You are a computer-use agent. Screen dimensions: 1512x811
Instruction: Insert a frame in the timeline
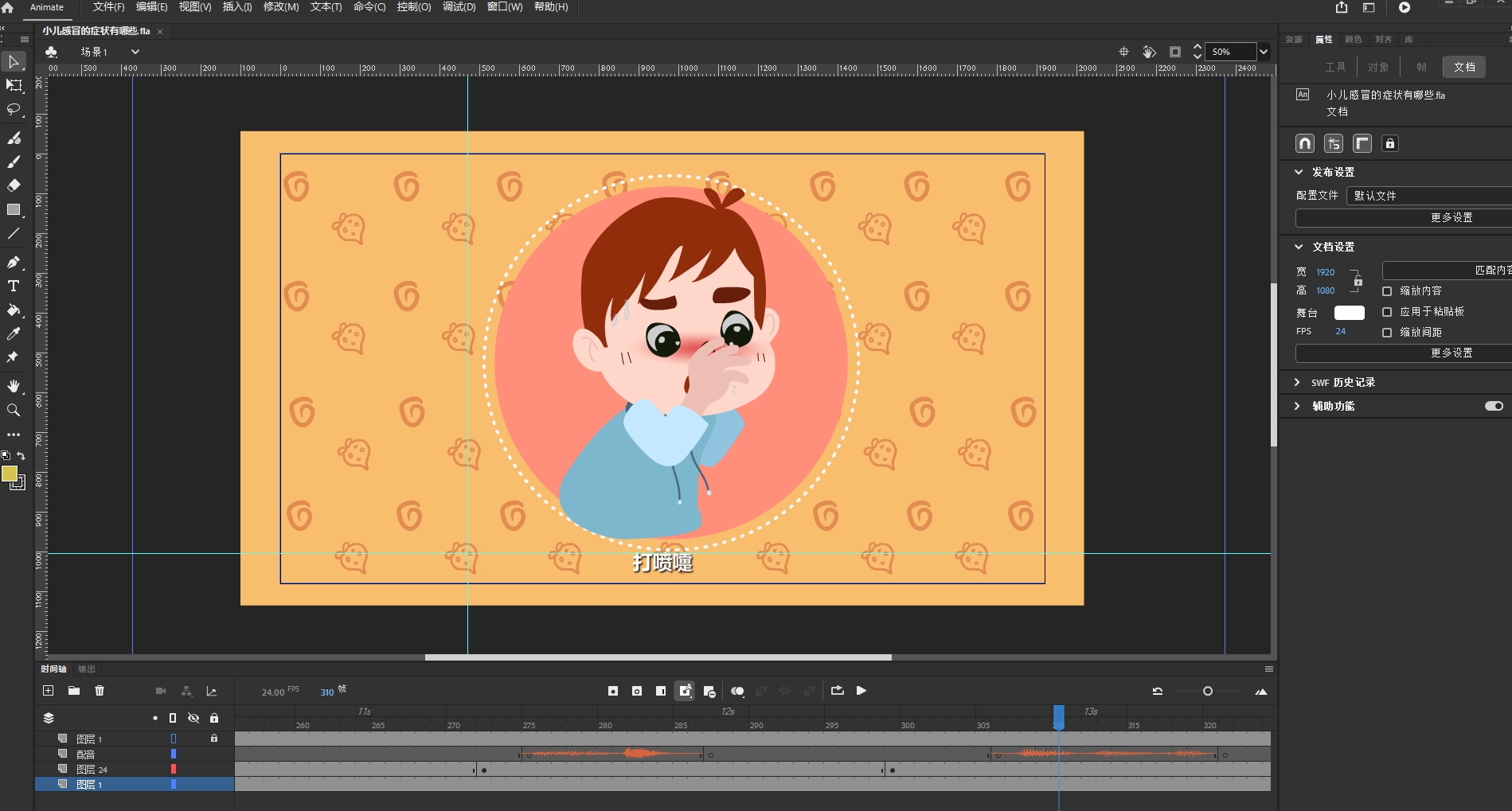coord(661,691)
